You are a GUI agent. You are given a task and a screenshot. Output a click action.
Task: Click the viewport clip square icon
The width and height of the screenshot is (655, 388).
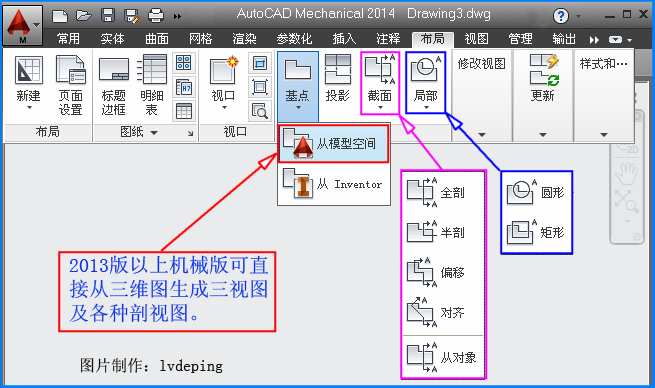tap(260, 87)
